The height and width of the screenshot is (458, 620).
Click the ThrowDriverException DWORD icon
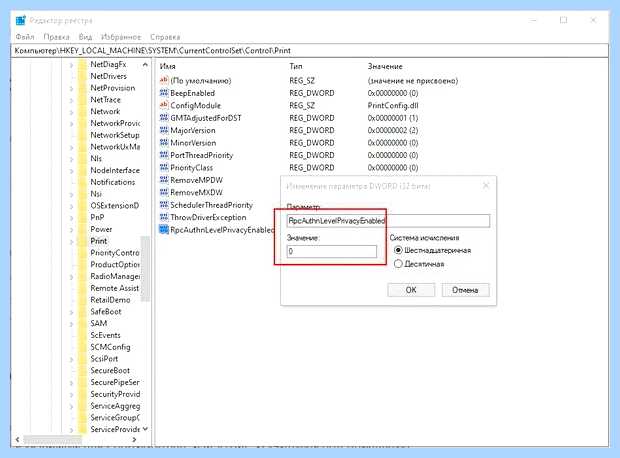(164, 218)
